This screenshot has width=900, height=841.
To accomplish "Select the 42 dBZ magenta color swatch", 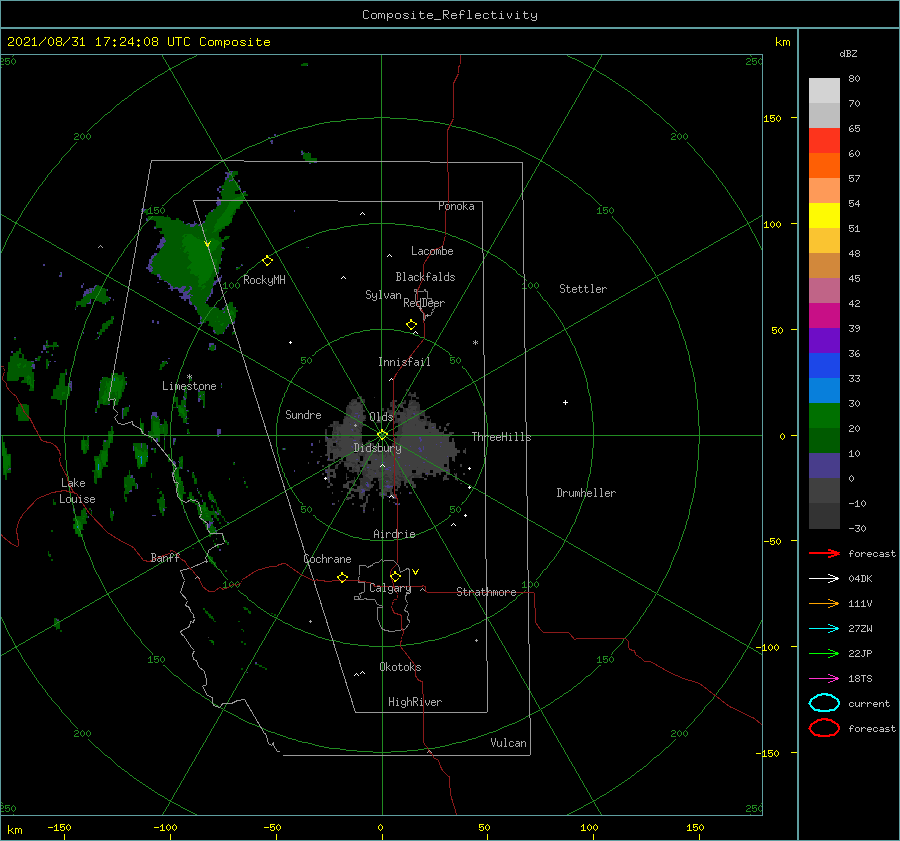I will pos(824,316).
